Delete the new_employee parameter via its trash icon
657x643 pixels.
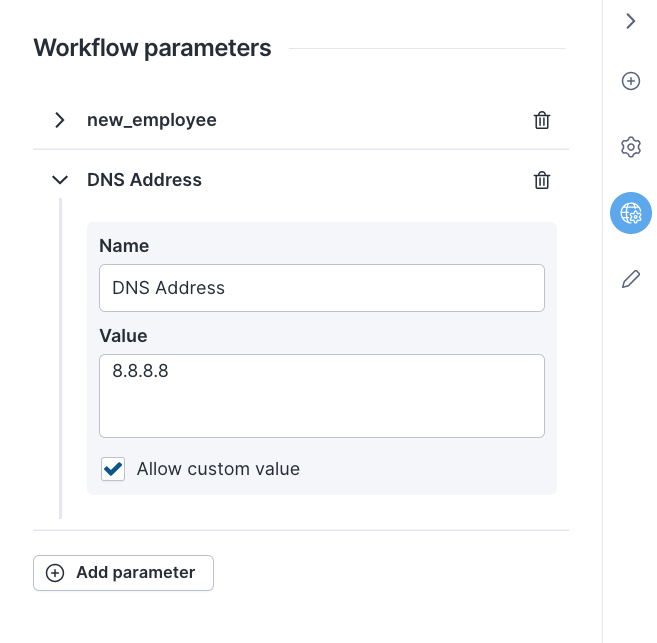tap(542, 120)
